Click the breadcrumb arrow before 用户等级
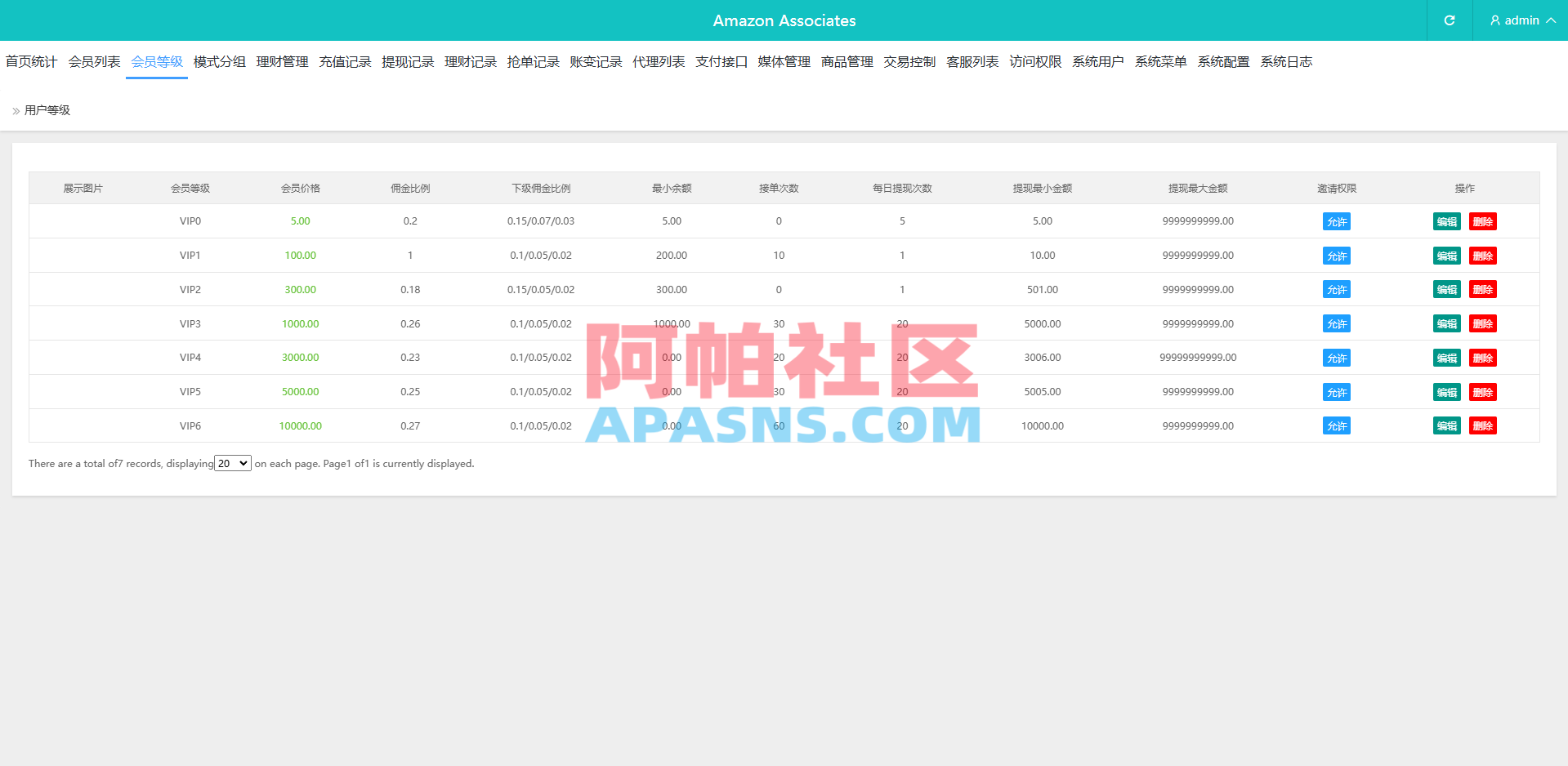This screenshot has height=766, width=1568. [14, 109]
